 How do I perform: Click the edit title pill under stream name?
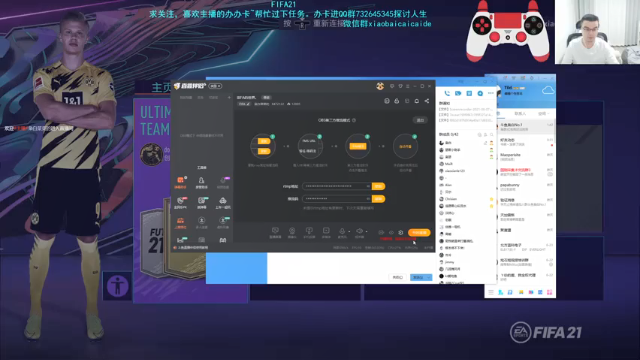[244, 104]
